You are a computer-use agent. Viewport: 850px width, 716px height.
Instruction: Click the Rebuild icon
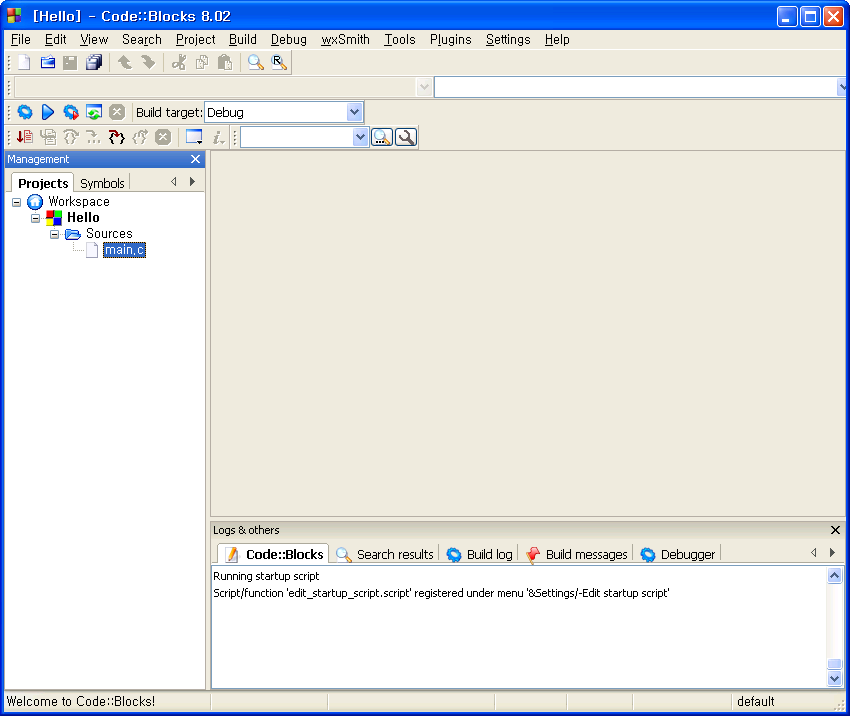point(93,112)
